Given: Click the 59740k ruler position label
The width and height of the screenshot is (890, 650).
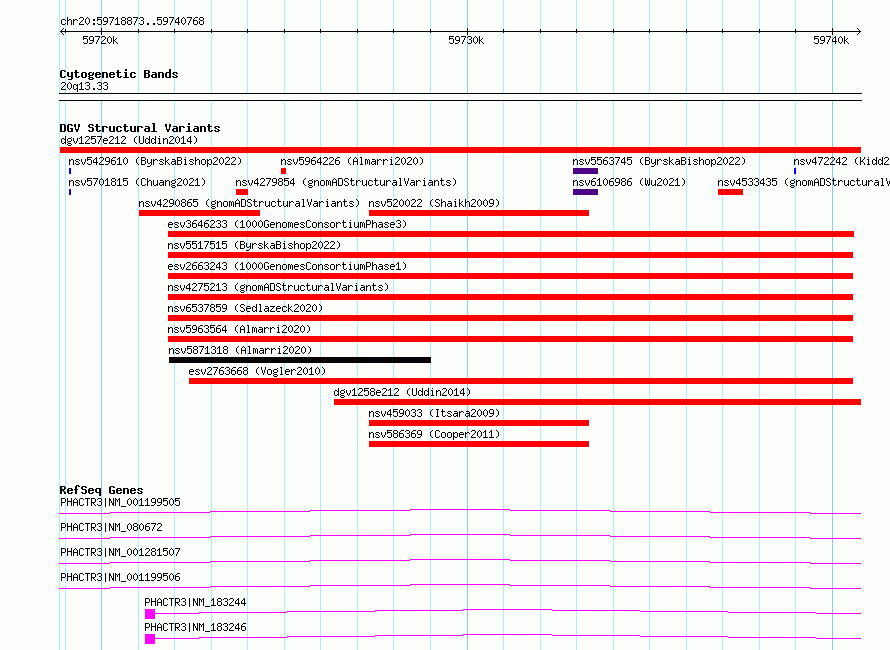Looking at the screenshot, I should 831,40.
